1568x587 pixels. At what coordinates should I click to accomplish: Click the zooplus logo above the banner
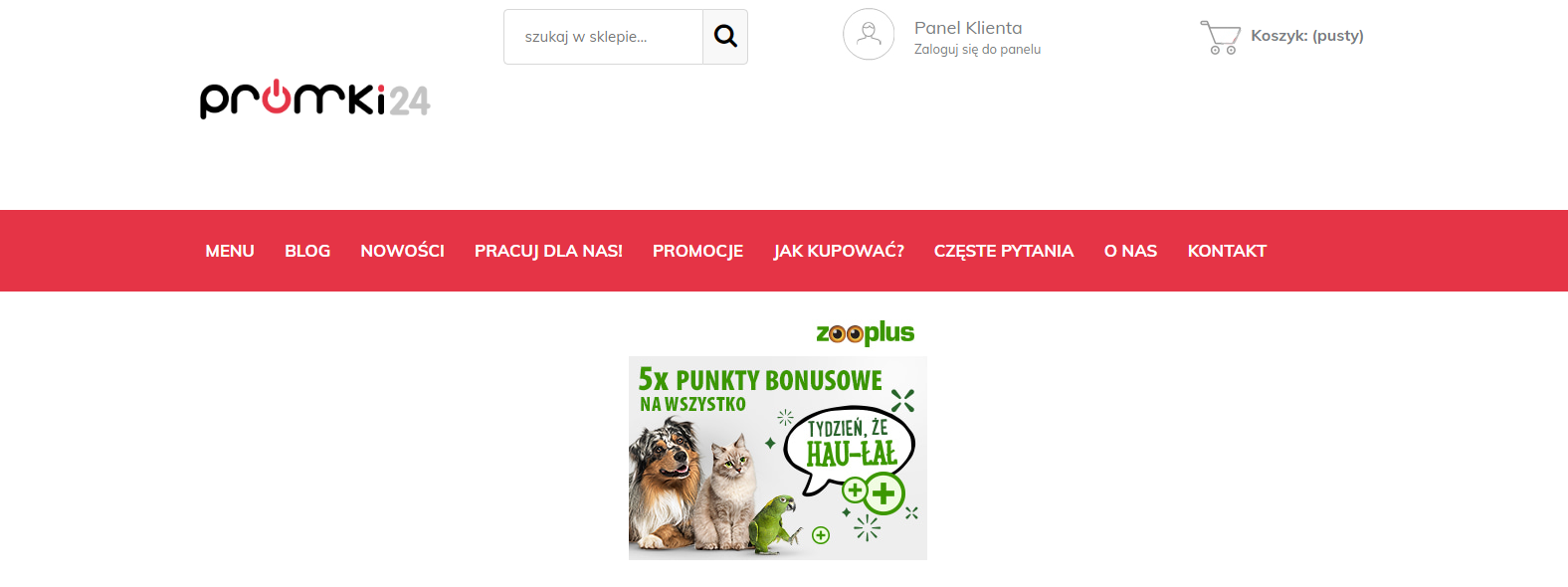[x=865, y=332]
